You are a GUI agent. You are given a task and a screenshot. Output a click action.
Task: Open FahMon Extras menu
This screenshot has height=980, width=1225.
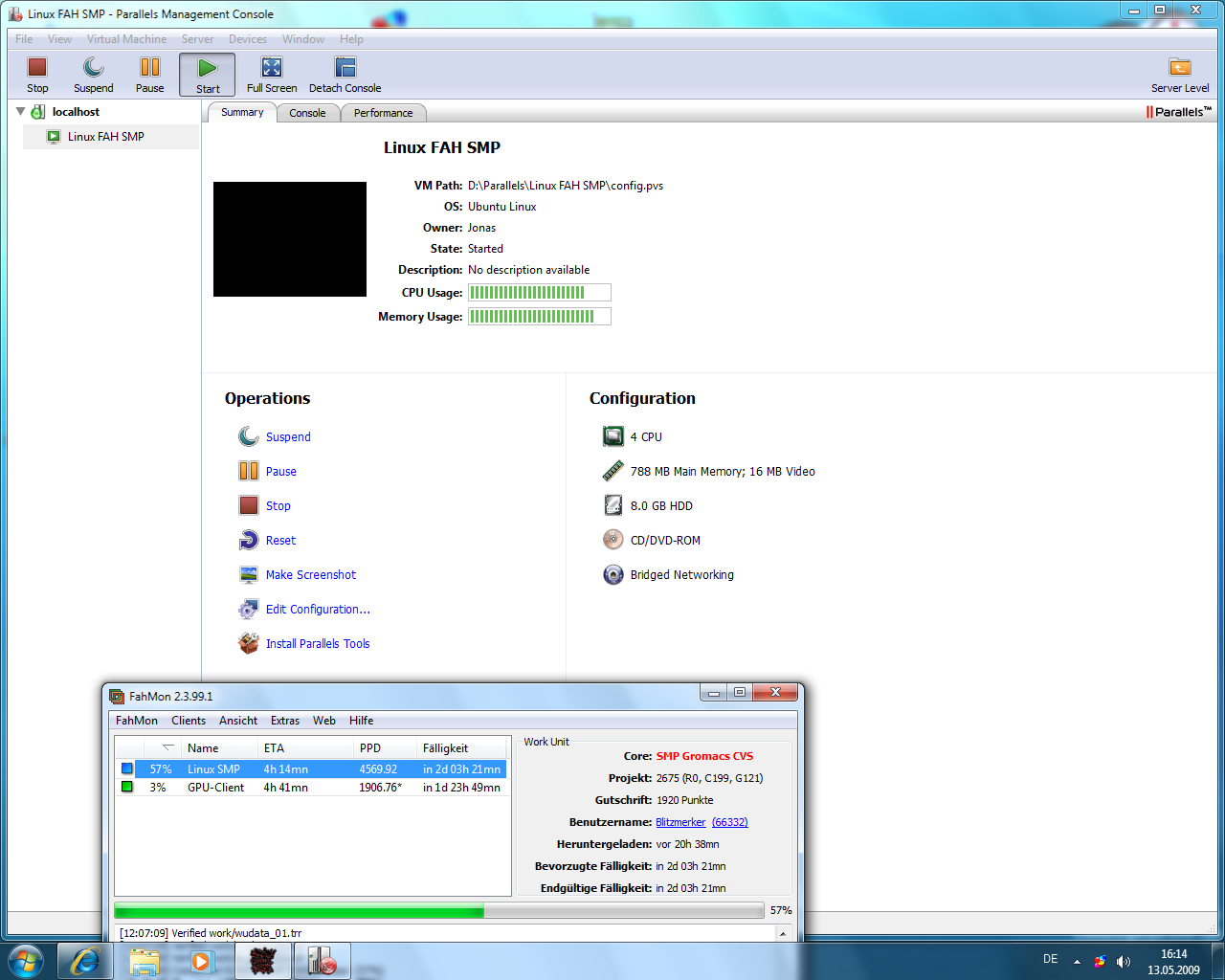coord(285,721)
